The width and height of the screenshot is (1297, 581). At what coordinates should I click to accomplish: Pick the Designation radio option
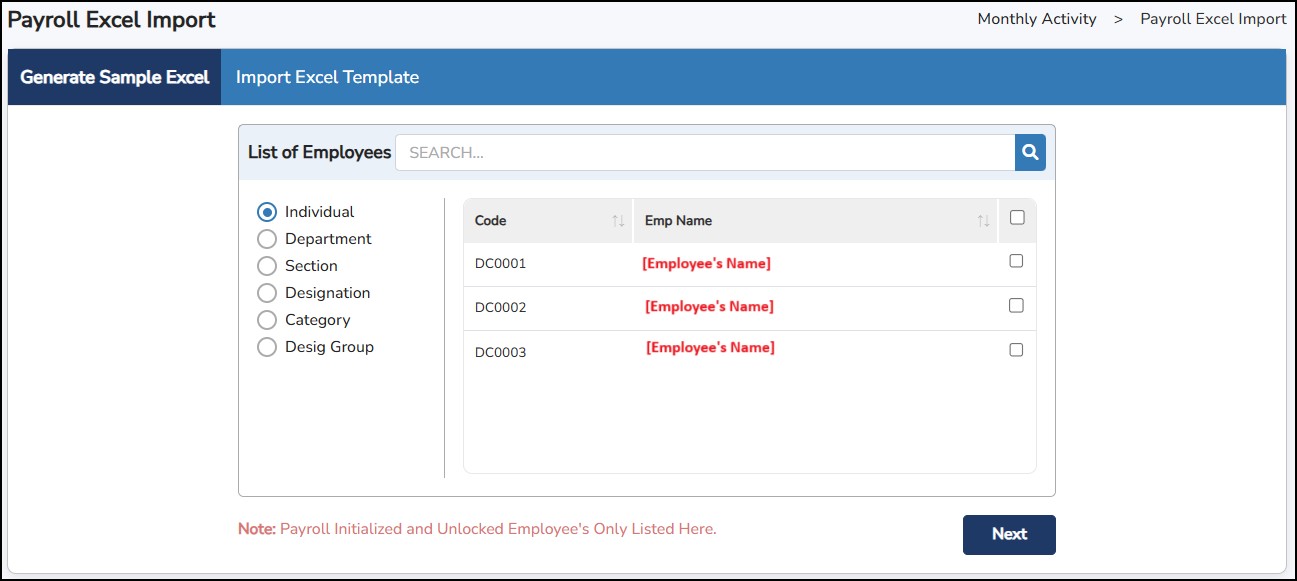[267, 293]
